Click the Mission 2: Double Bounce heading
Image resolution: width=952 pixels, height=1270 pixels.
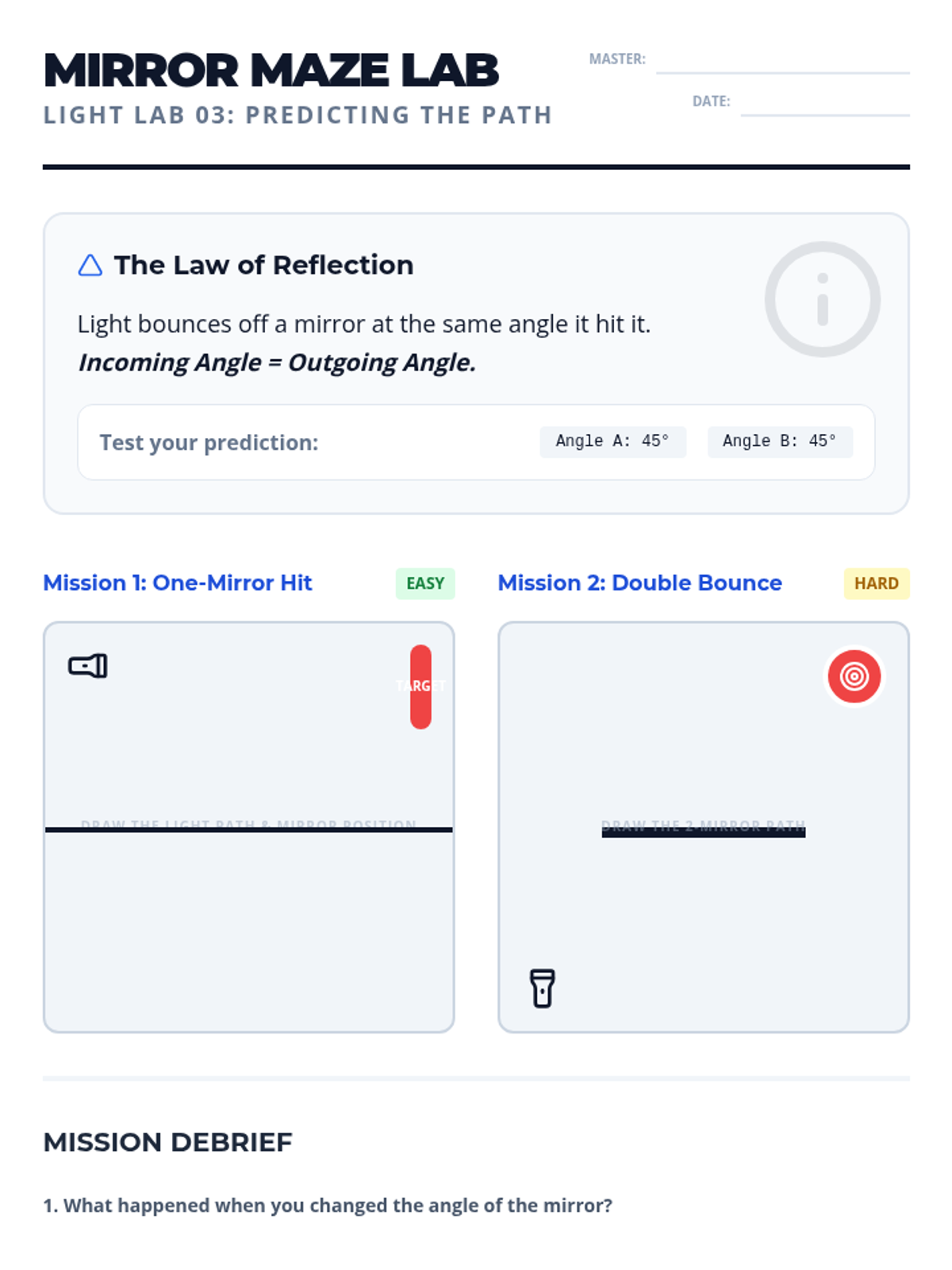click(639, 583)
